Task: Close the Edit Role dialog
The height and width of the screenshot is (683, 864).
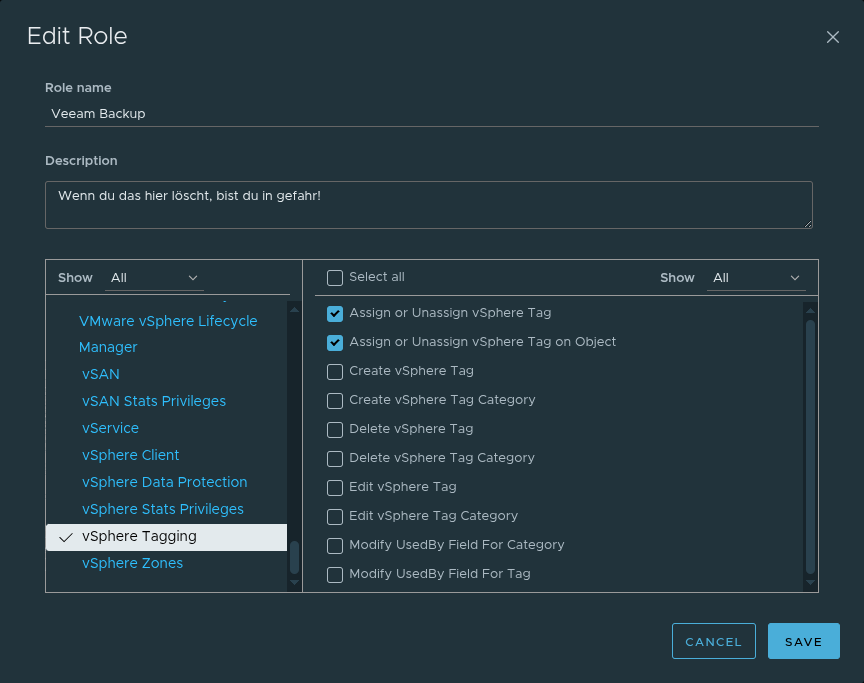Action: [832, 37]
